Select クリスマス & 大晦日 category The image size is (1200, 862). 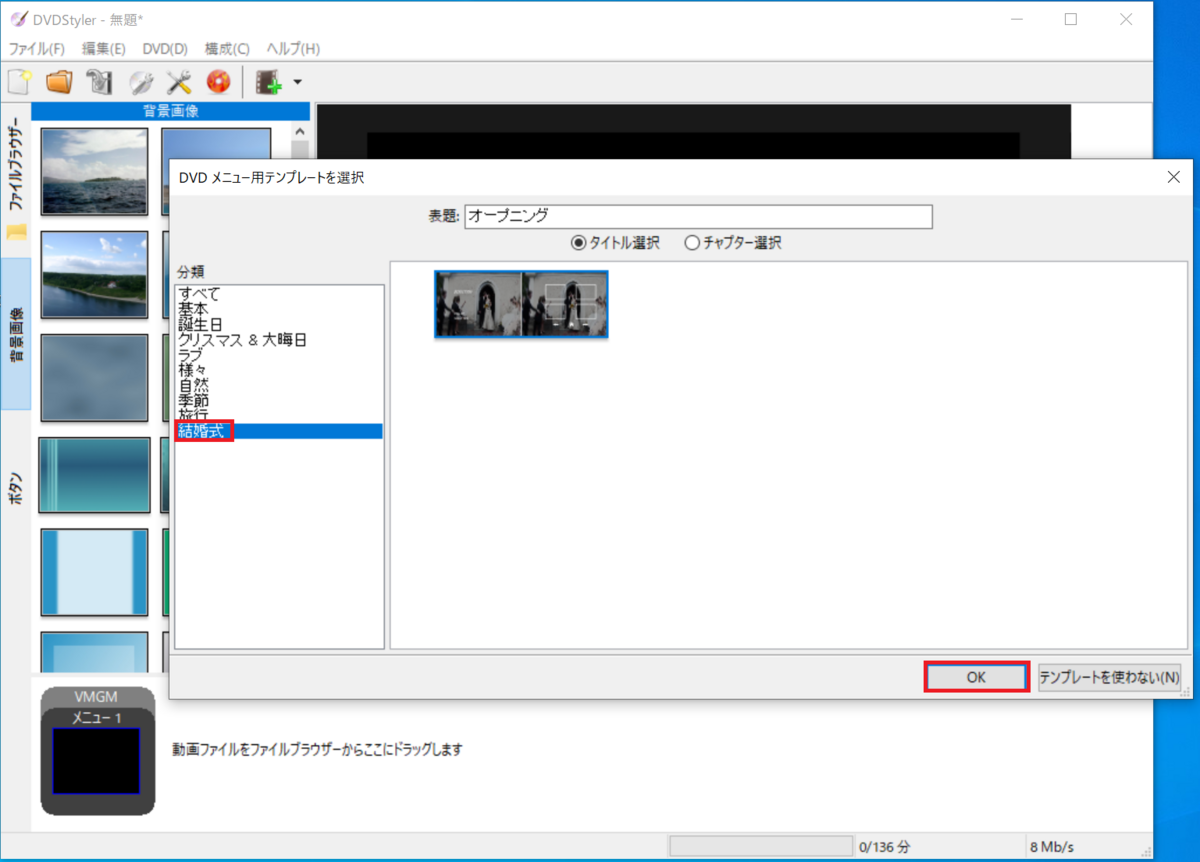pos(279,340)
